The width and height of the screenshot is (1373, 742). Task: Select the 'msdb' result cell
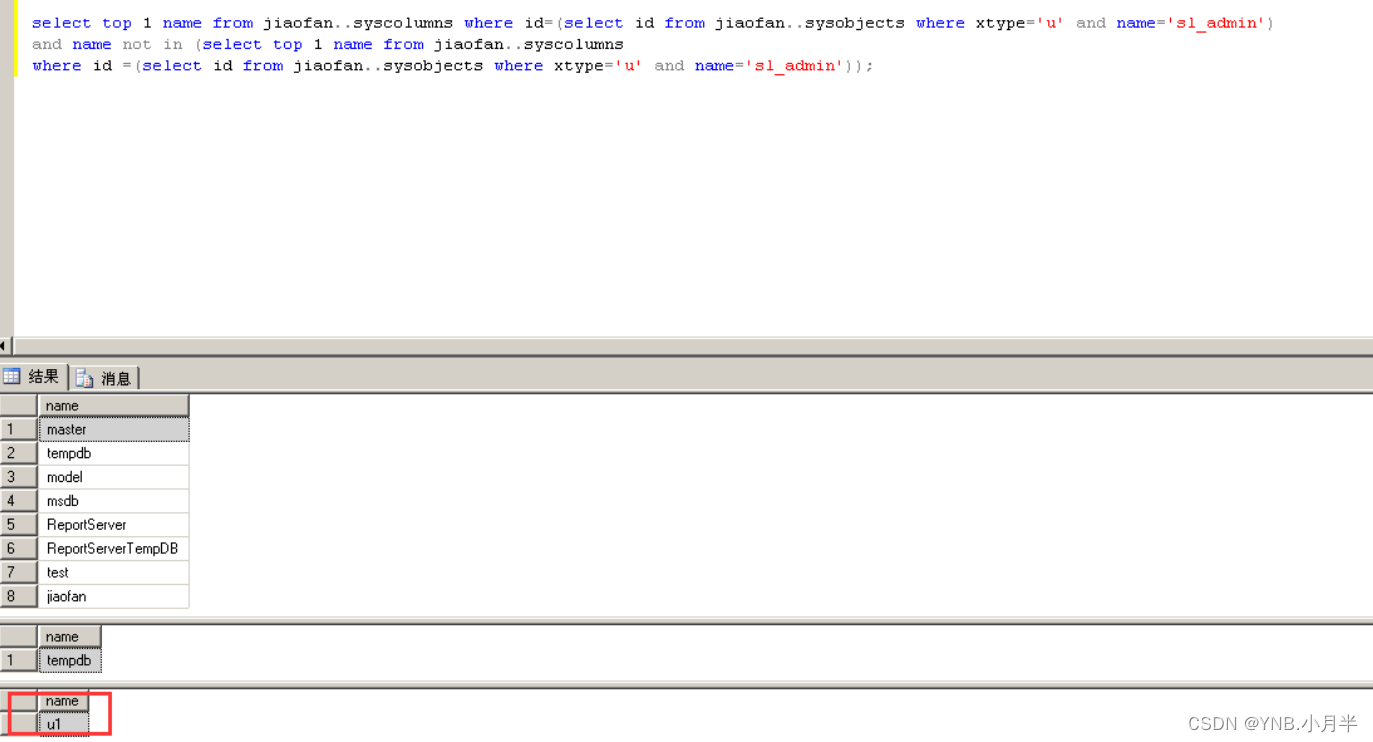click(x=113, y=501)
